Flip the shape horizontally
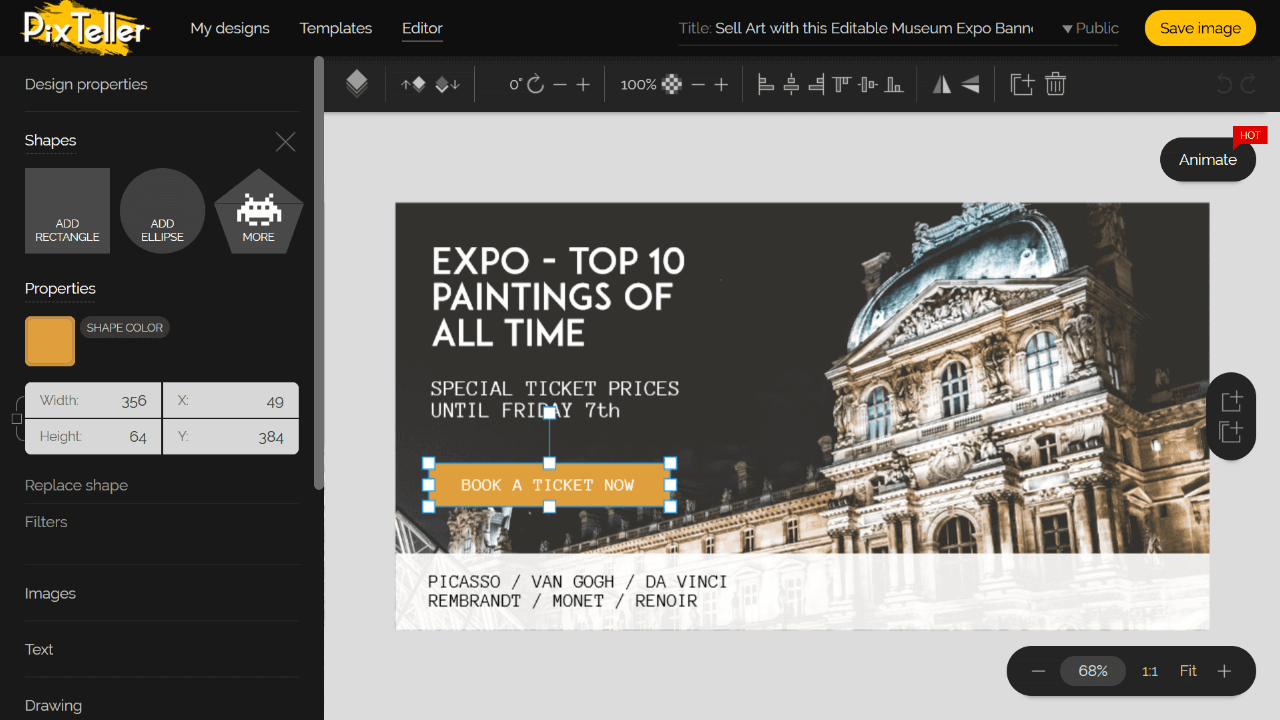This screenshot has height=720, width=1280. click(x=942, y=84)
